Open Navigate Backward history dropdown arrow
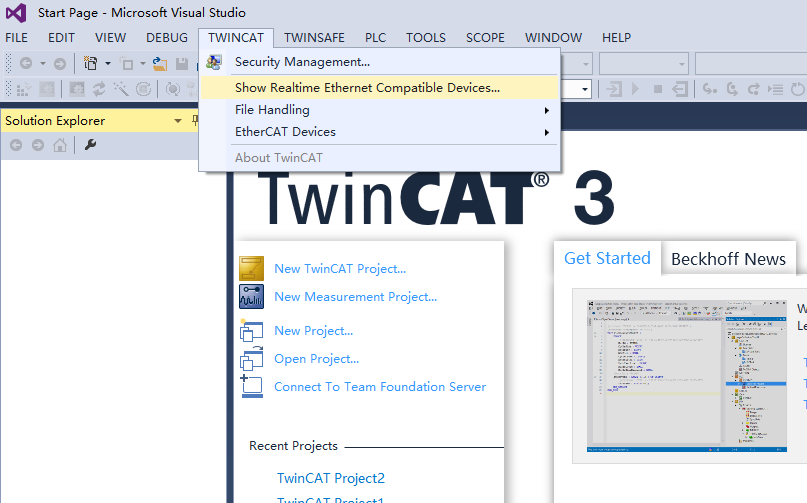The width and height of the screenshot is (807, 503). (x=43, y=64)
